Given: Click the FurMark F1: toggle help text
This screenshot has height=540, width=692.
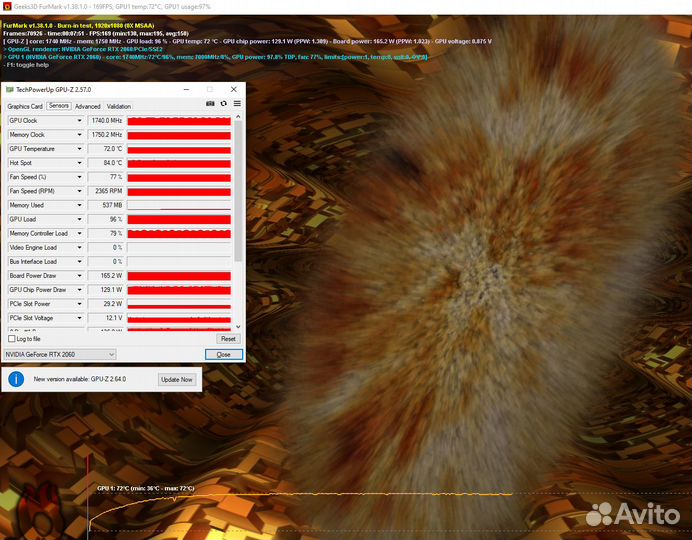Looking at the screenshot, I should (x=26, y=65).
